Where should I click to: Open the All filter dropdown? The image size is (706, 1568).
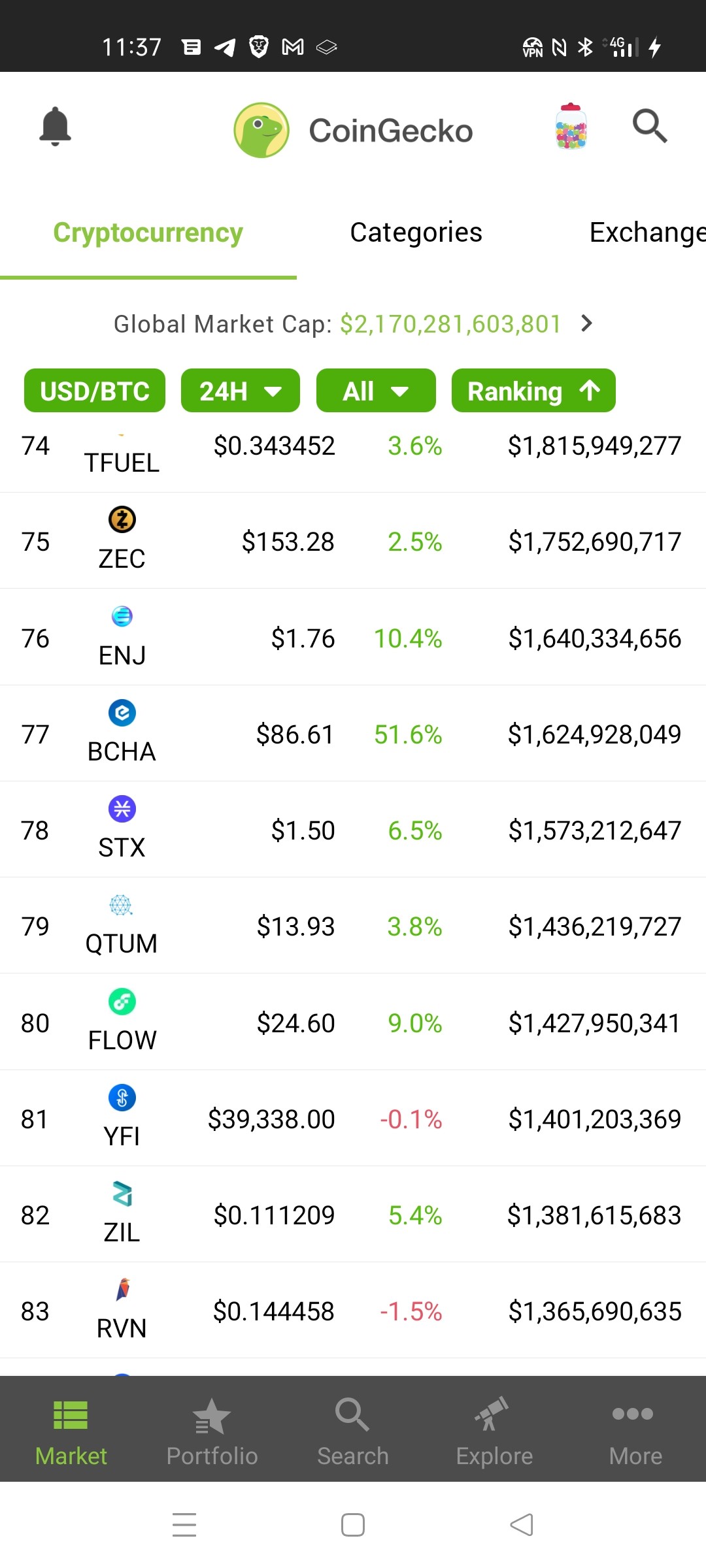(376, 391)
